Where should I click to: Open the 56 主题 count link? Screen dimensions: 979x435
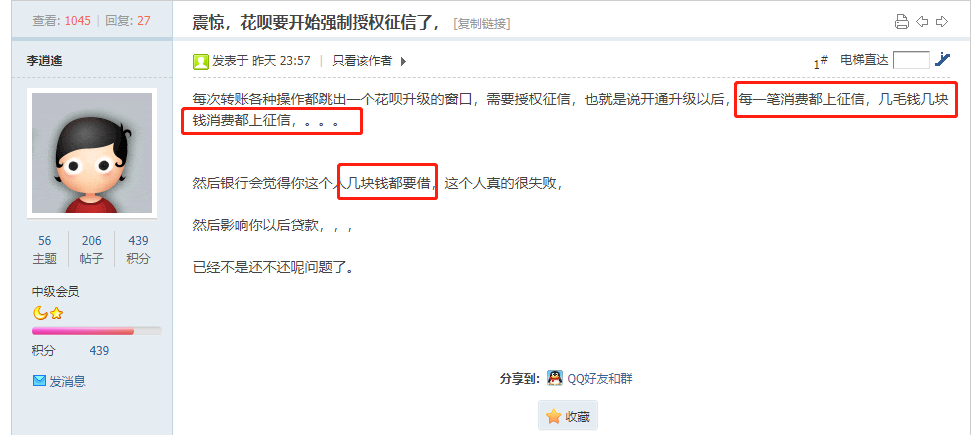(x=44, y=249)
